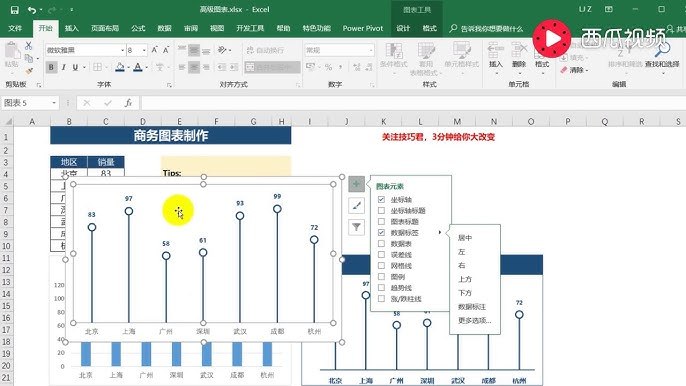Open the number format dropdown 常规
This screenshot has width=686, height=386.
[x=371, y=50]
